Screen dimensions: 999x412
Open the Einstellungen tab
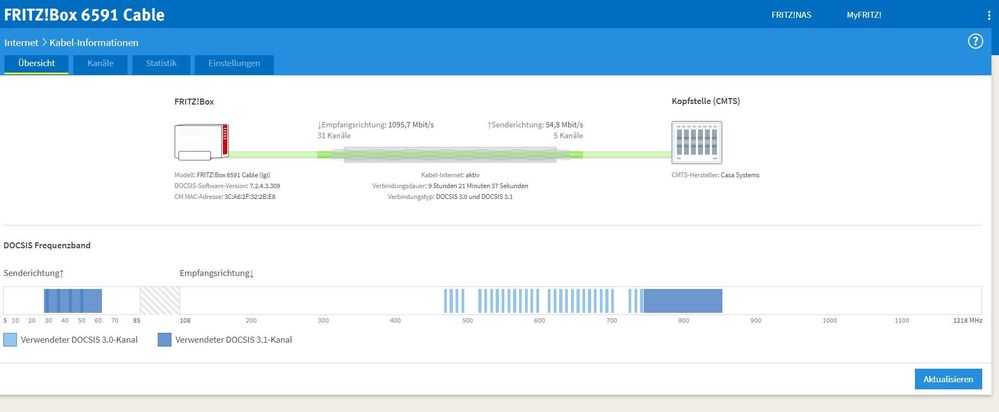click(234, 64)
